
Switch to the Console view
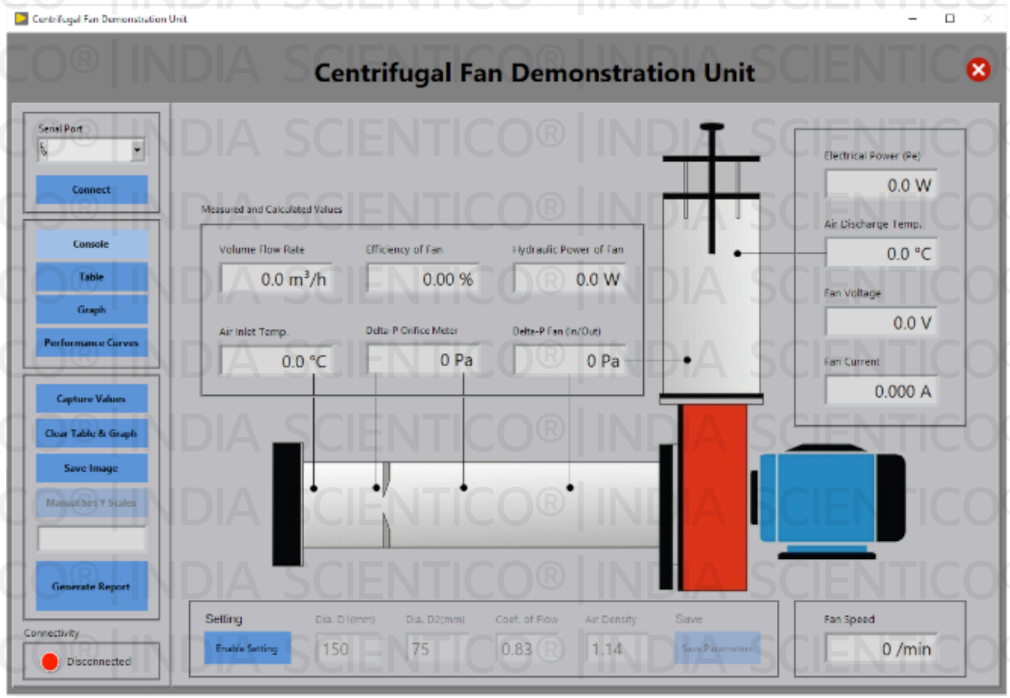tap(92, 243)
